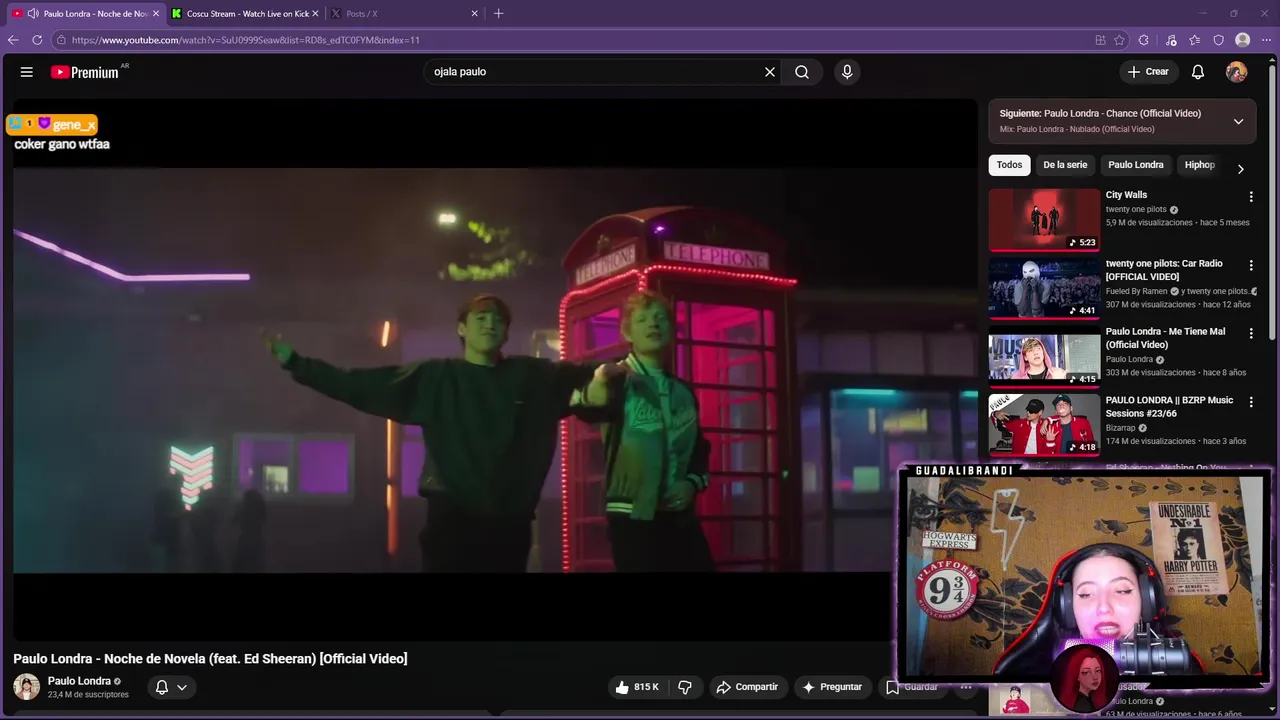This screenshot has height=720, width=1280.
Task: Close the Coscu Stream Kick tab
Action: (316, 14)
